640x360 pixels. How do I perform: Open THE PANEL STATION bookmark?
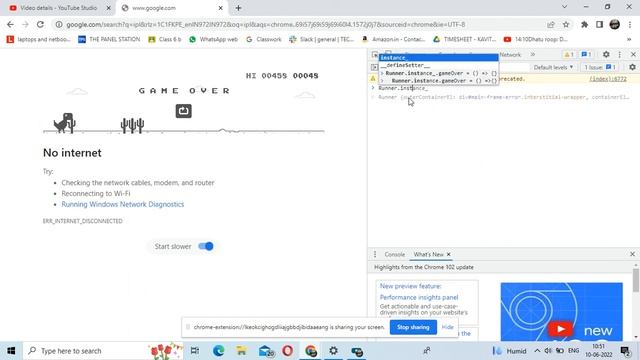(109, 39)
